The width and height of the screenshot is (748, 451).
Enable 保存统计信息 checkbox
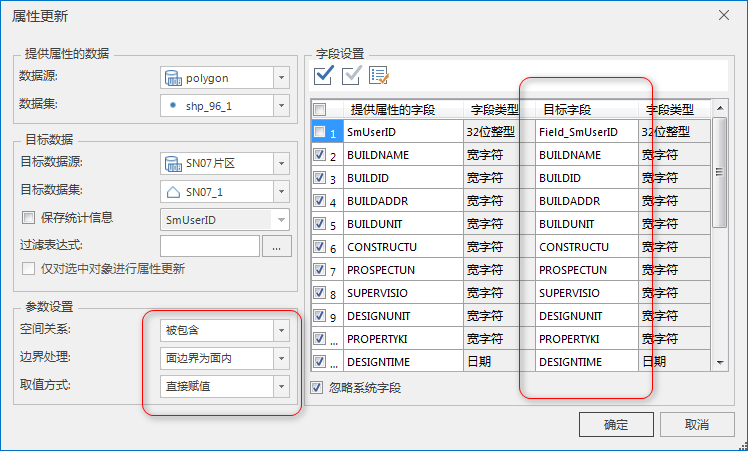[x=28, y=218]
